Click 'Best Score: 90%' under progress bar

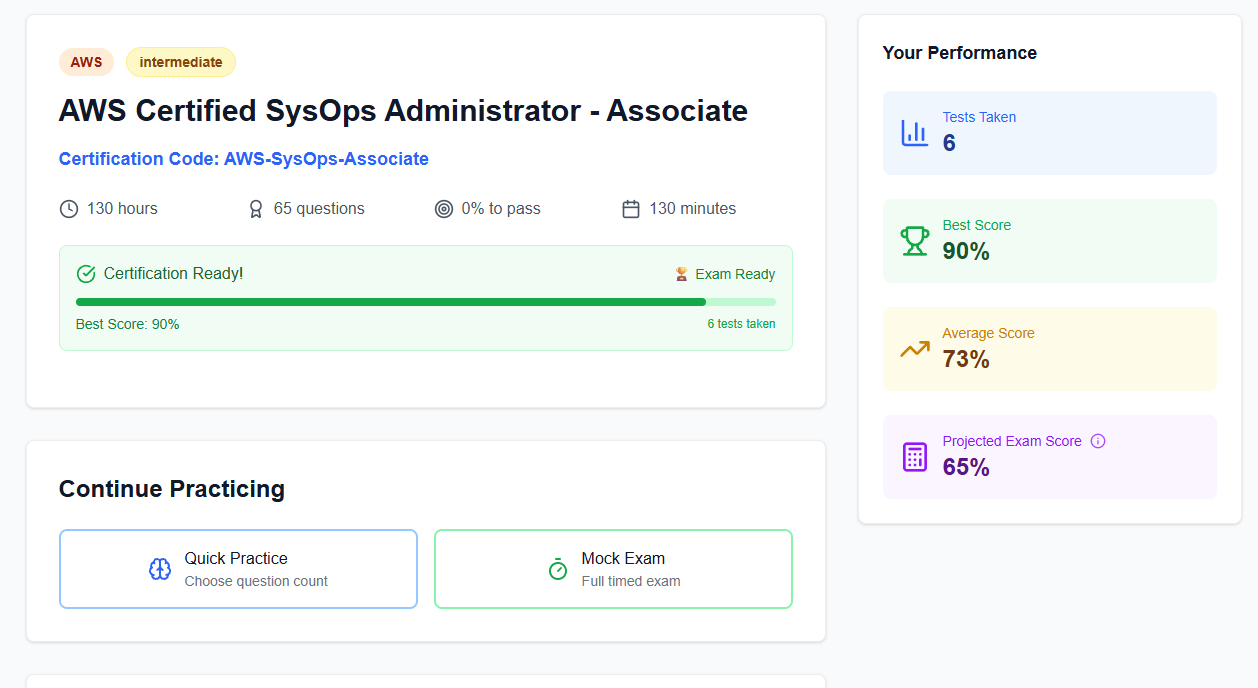128,324
